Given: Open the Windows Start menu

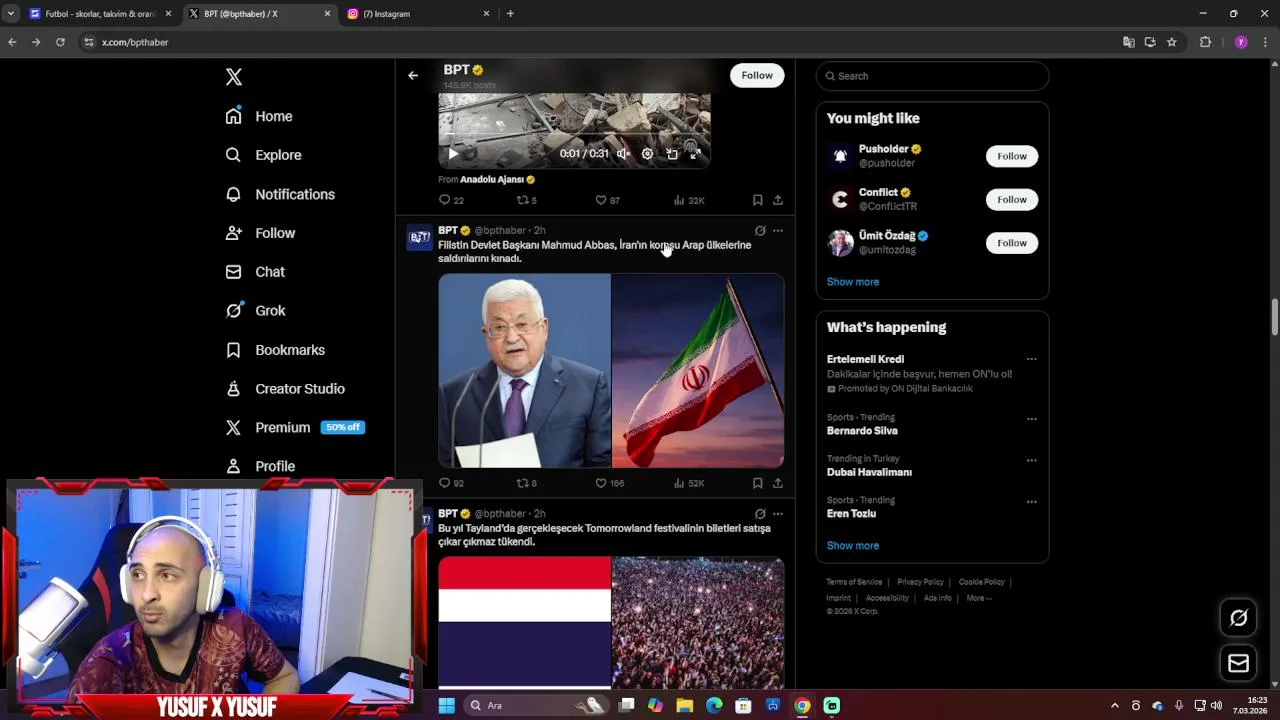Looking at the screenshot, I should 446,705.
